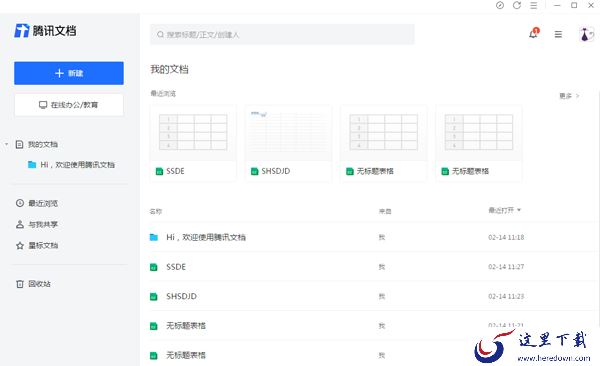The height and width of the screenshot is (366, 600).
Task: Open SSDE in the file list
Action: pyautogui.click(x=371, y=267)
